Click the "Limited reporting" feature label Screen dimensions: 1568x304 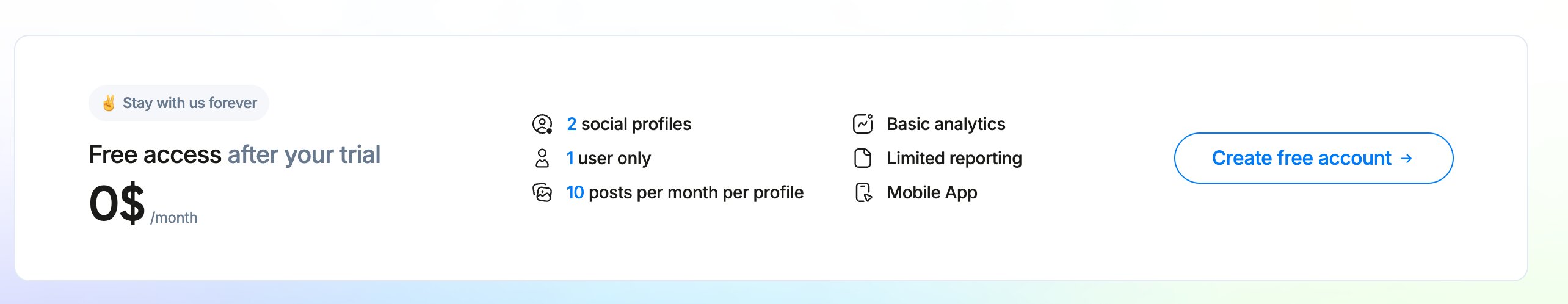[x=954, y=158]
